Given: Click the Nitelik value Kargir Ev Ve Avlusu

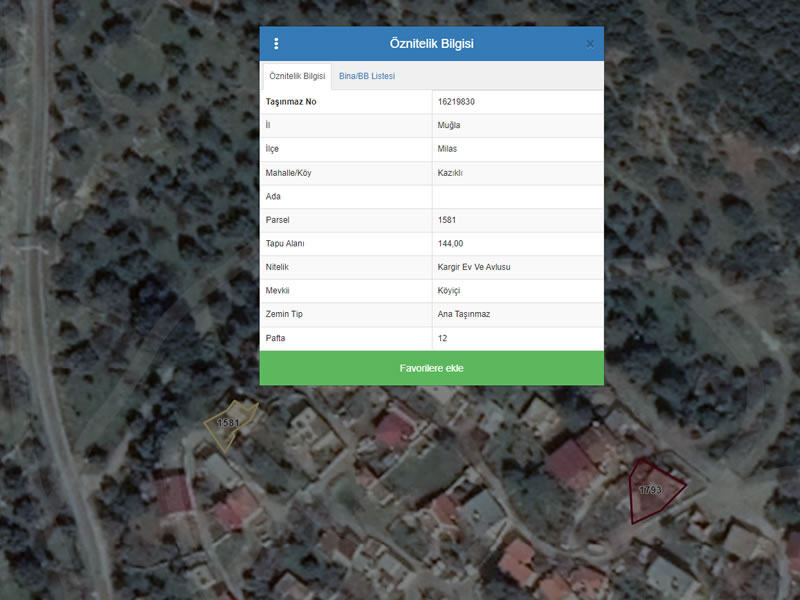Looking at the screenshot, I should (474, 267).
